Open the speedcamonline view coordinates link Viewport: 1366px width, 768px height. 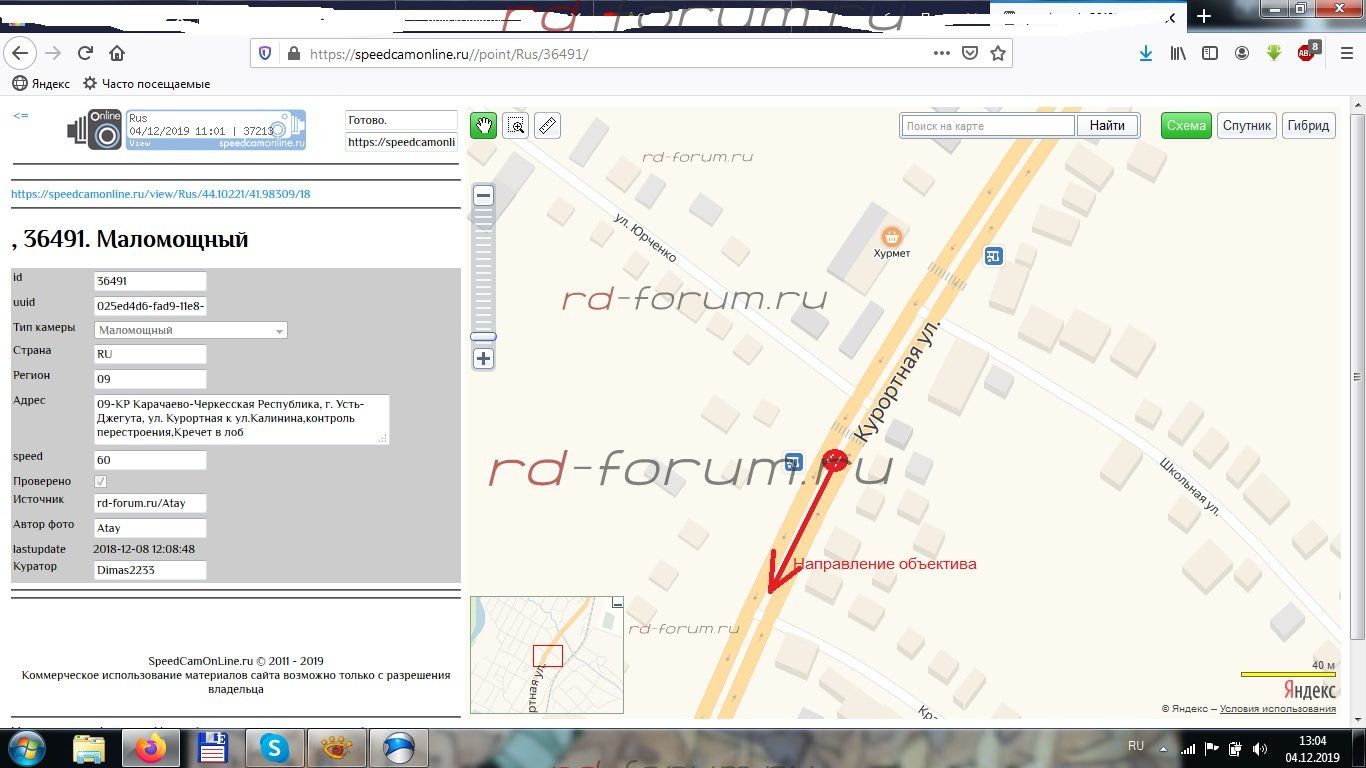[x=160, y=194]
